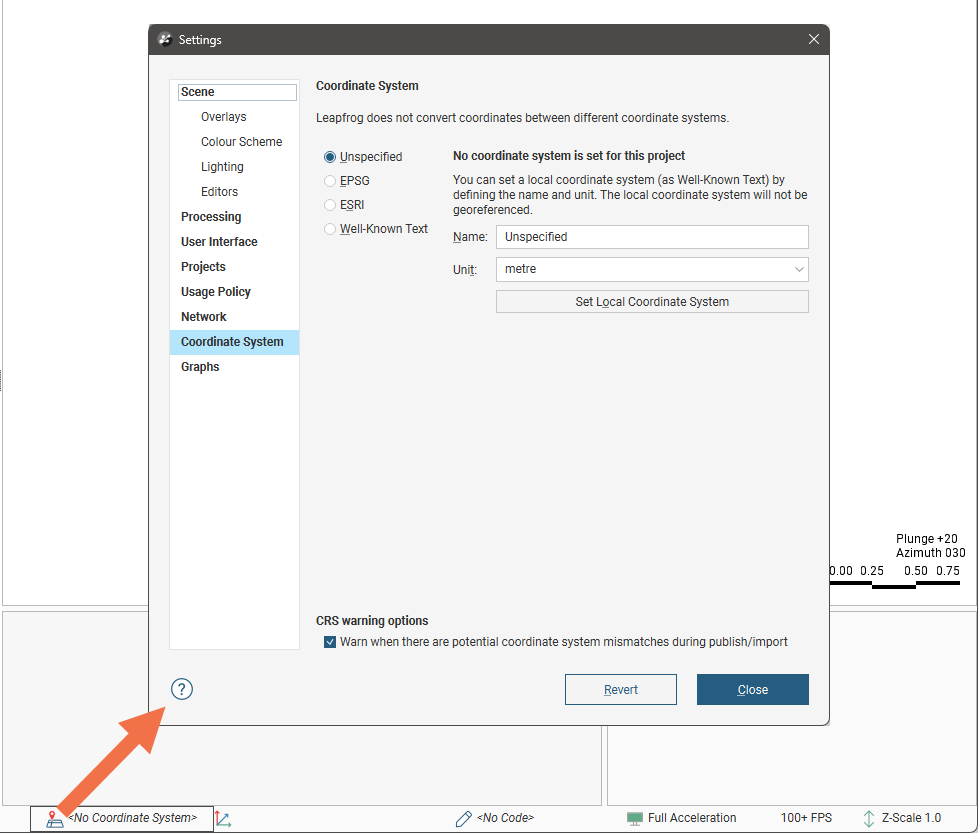Click the pencil No Code icon
The width and height of the screenshot is (978, 833).
tap(463, 818)
